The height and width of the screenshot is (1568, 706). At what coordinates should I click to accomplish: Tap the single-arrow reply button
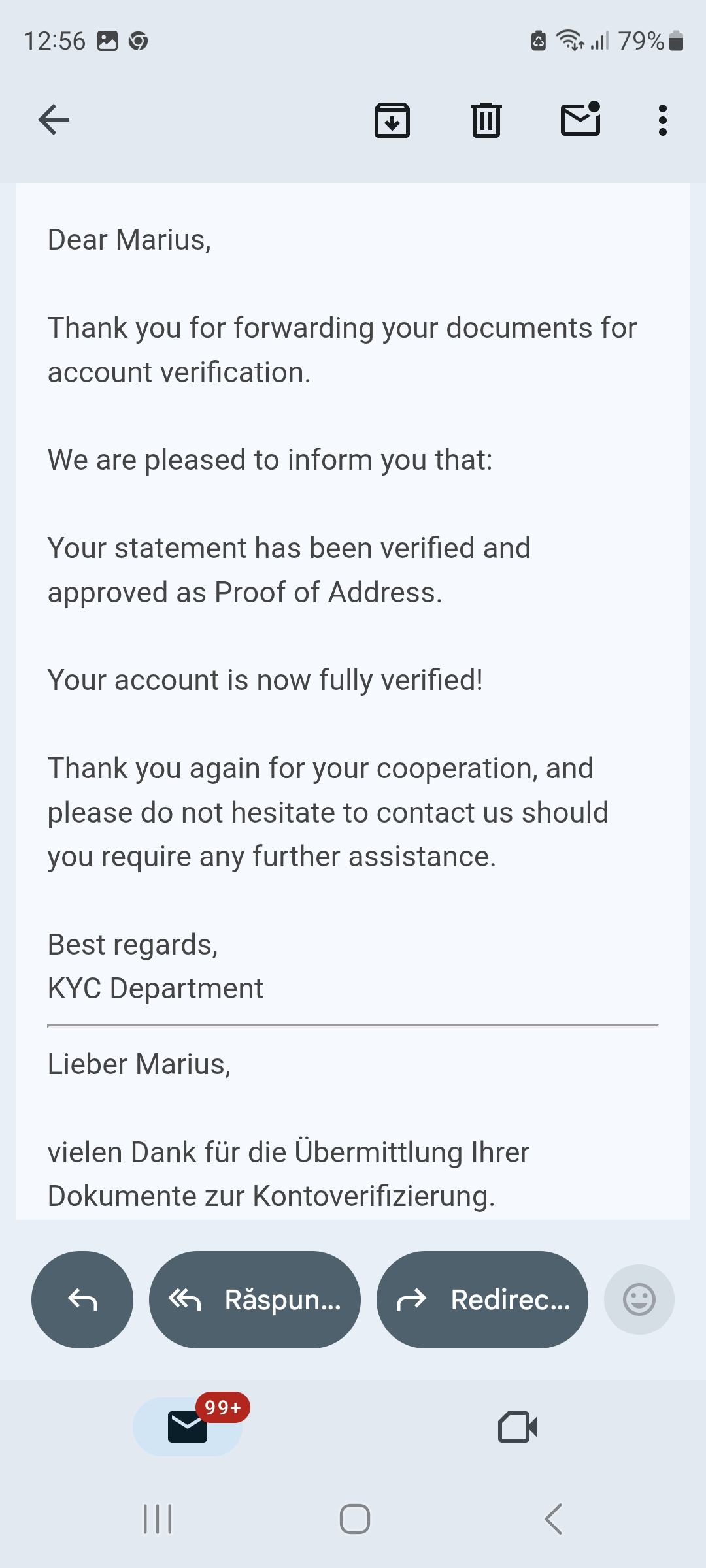click(82, 1299)
